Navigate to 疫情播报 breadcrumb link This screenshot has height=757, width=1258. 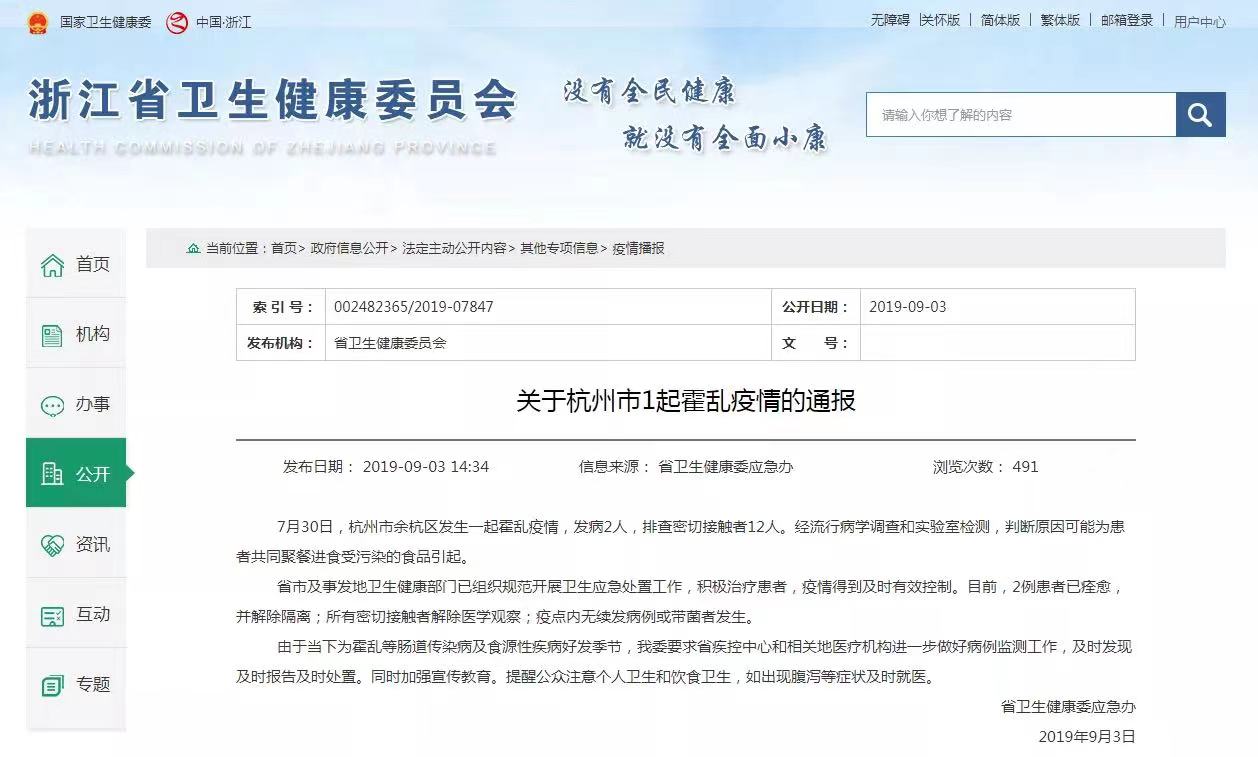[x=638, y=248]
